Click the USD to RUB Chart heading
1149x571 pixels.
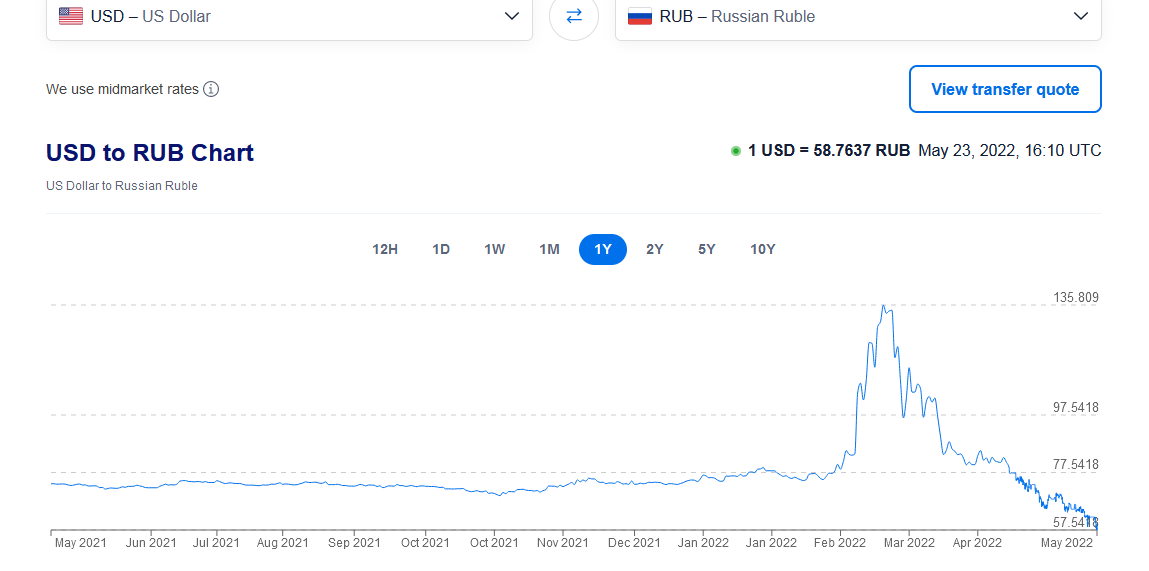click(150, 153)
